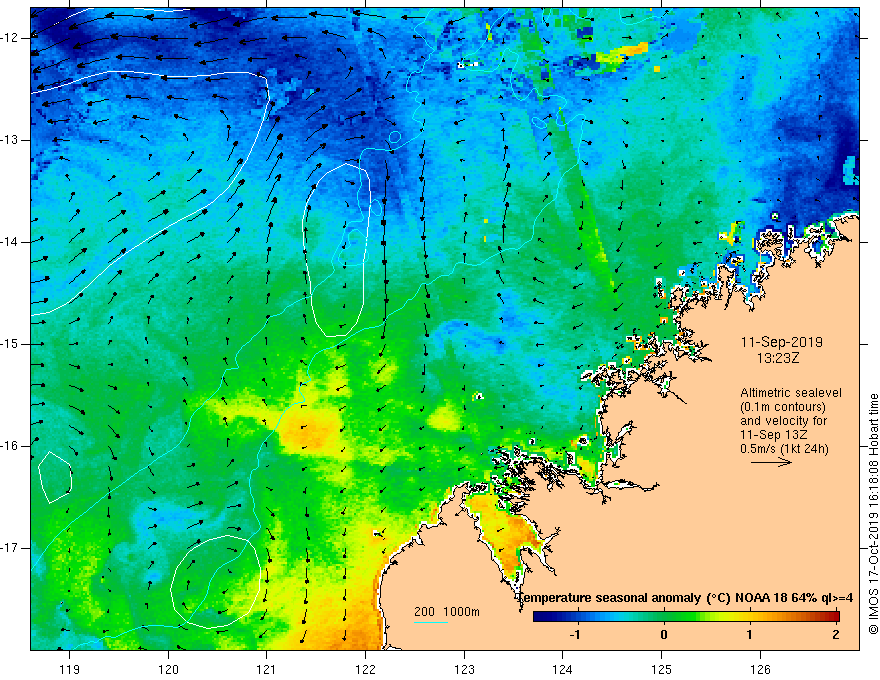The width and height of the screenshot is (880, 680).
Task: Click colorbar tick label "2"
Action: click(836, 635)
